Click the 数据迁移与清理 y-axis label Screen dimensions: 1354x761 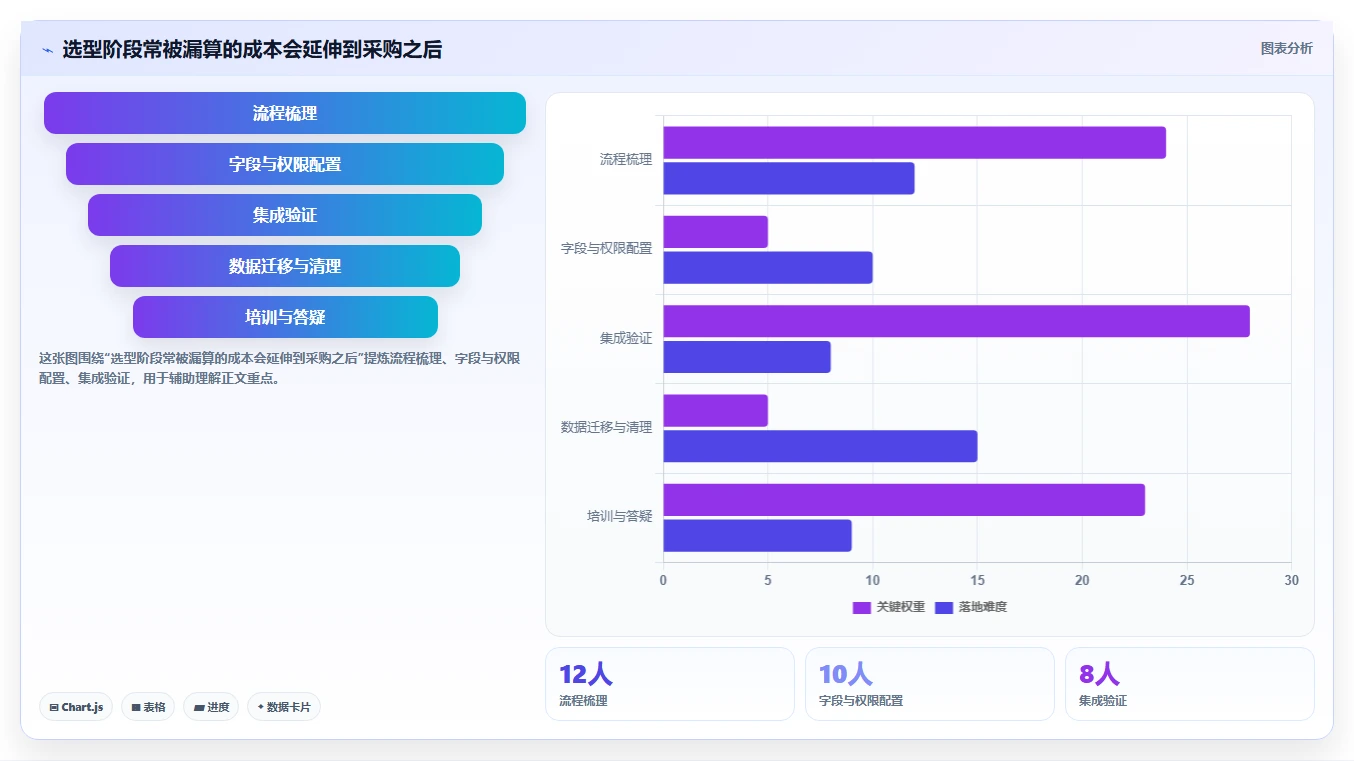click(x=606, y=427)
